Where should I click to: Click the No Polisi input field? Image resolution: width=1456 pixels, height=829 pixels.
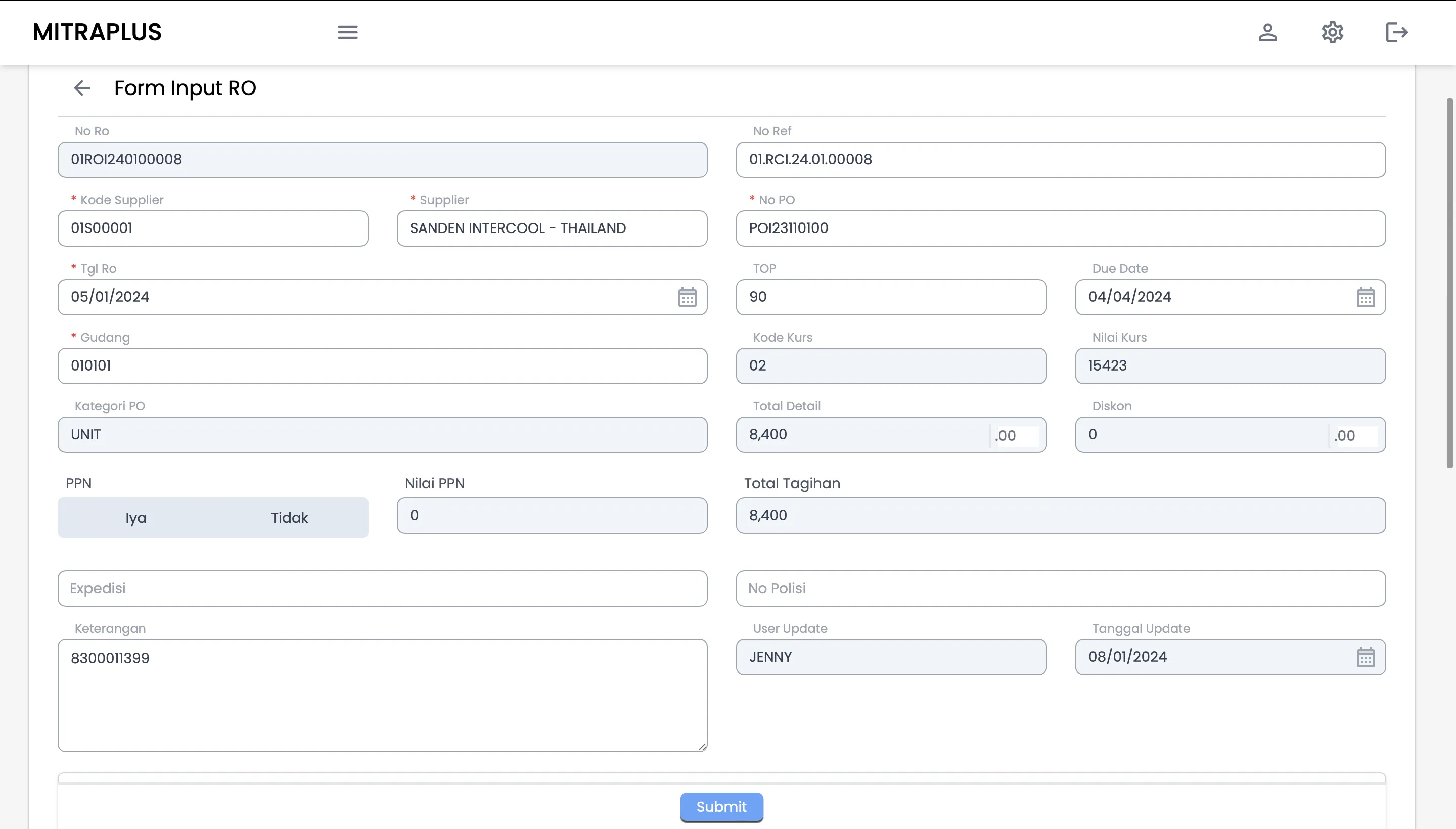(1060, 587)
